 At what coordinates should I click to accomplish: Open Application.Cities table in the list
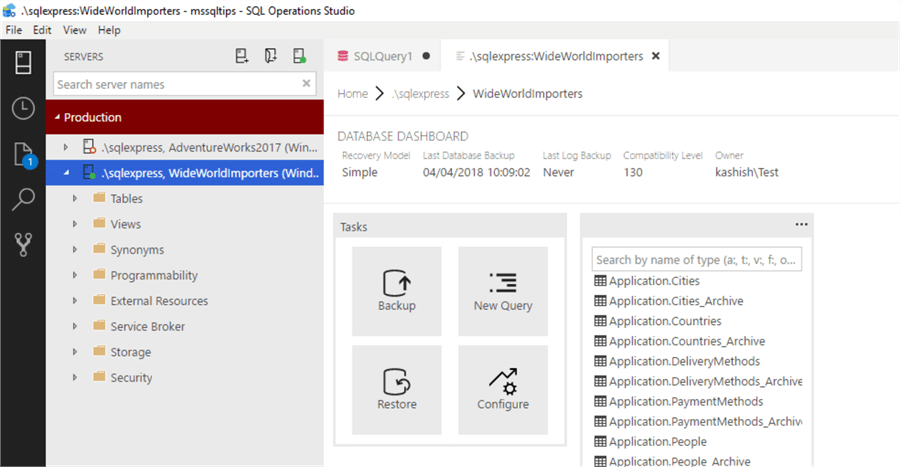click(x=655, y=281)
